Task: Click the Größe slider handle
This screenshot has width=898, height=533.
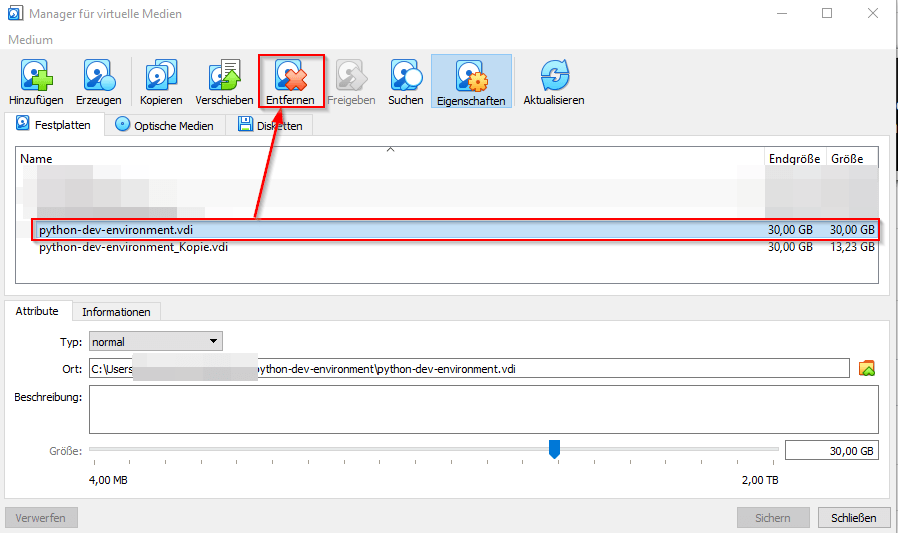Action: point(554,450)
